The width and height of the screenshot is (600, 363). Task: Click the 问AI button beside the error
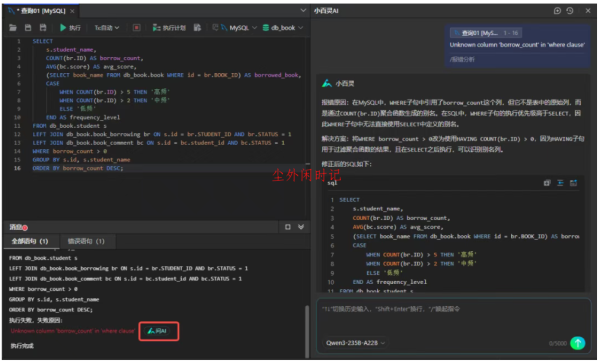coord(158,331)
